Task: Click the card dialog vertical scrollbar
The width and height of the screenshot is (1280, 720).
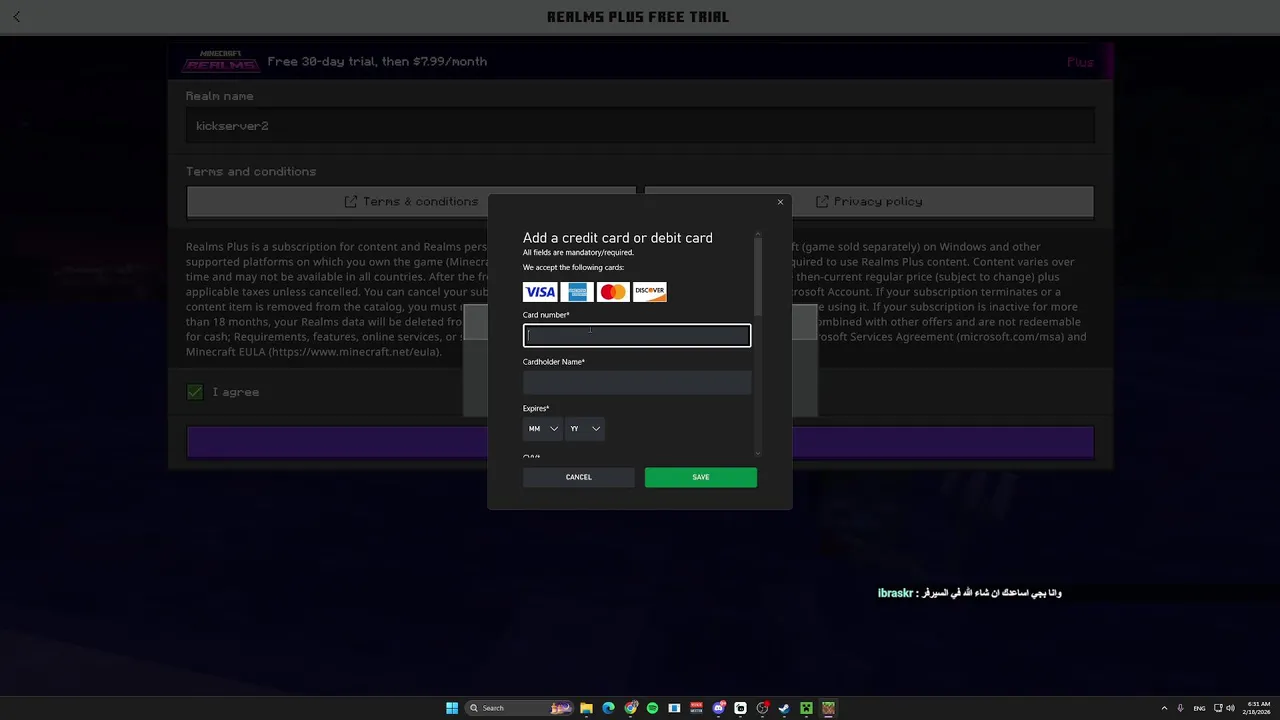Action: 758,275
